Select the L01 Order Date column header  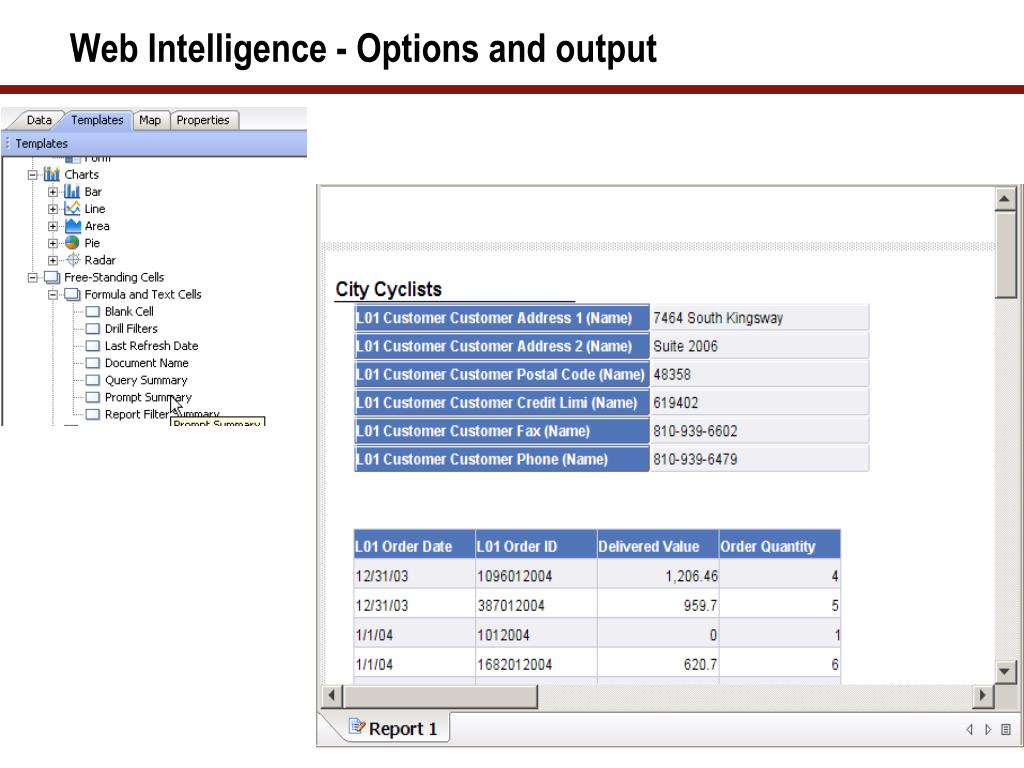(x=414, y=546)
